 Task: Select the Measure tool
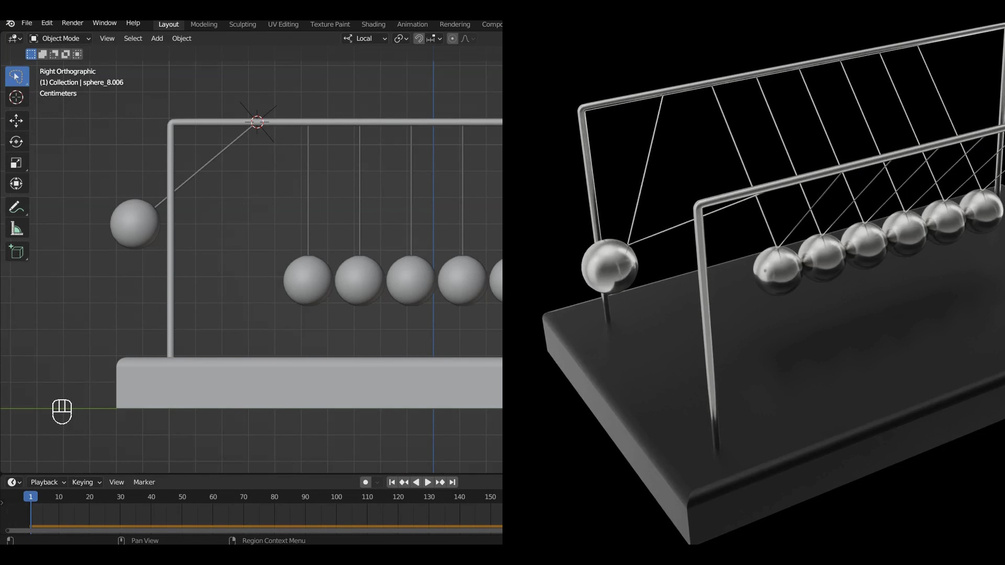(x=16, y=229)
